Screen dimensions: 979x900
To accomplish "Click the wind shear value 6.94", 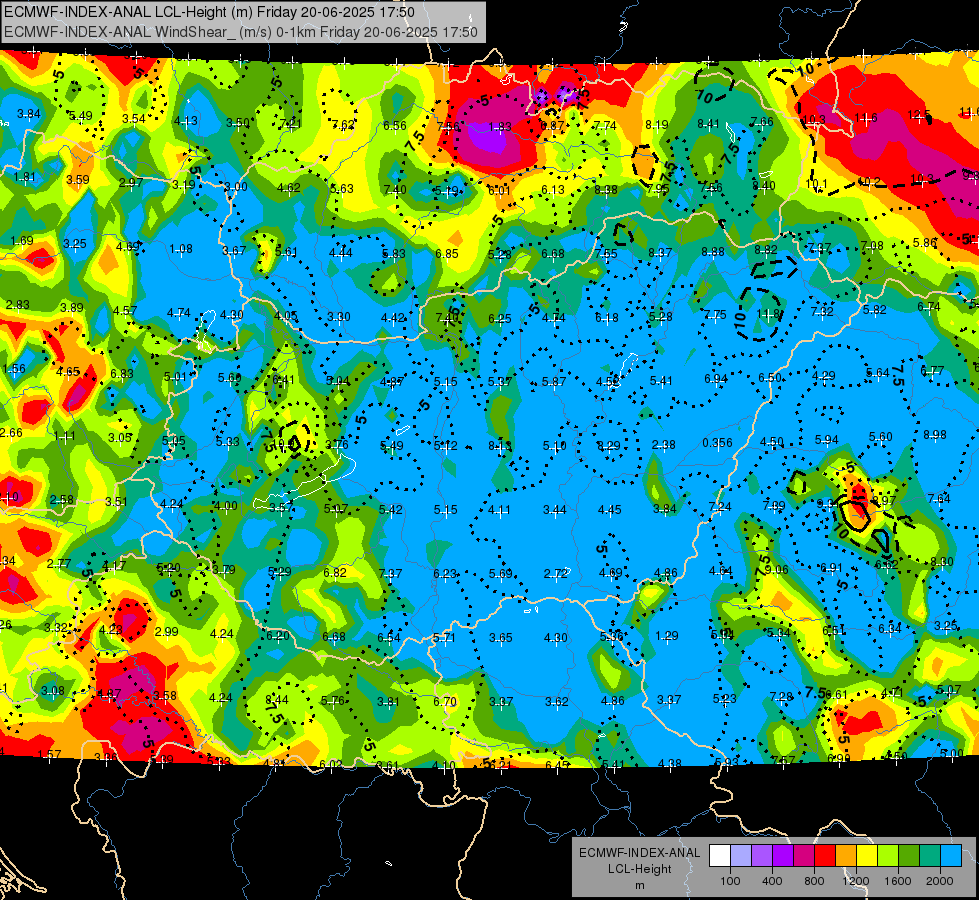I will pos(716,379).
